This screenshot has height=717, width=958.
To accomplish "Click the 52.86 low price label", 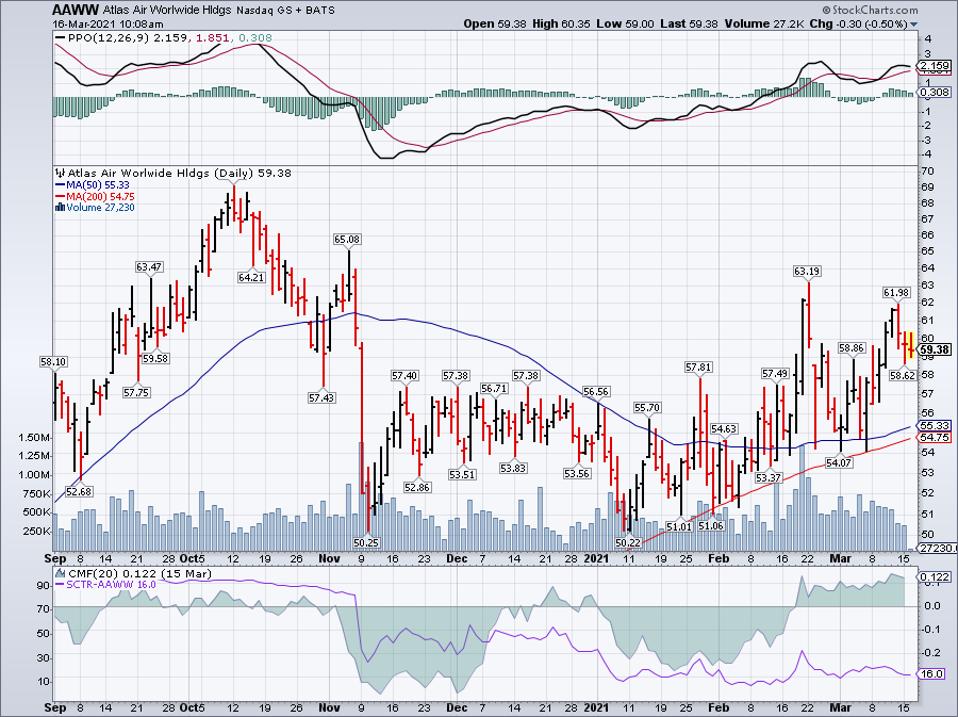I will [417, 487].
